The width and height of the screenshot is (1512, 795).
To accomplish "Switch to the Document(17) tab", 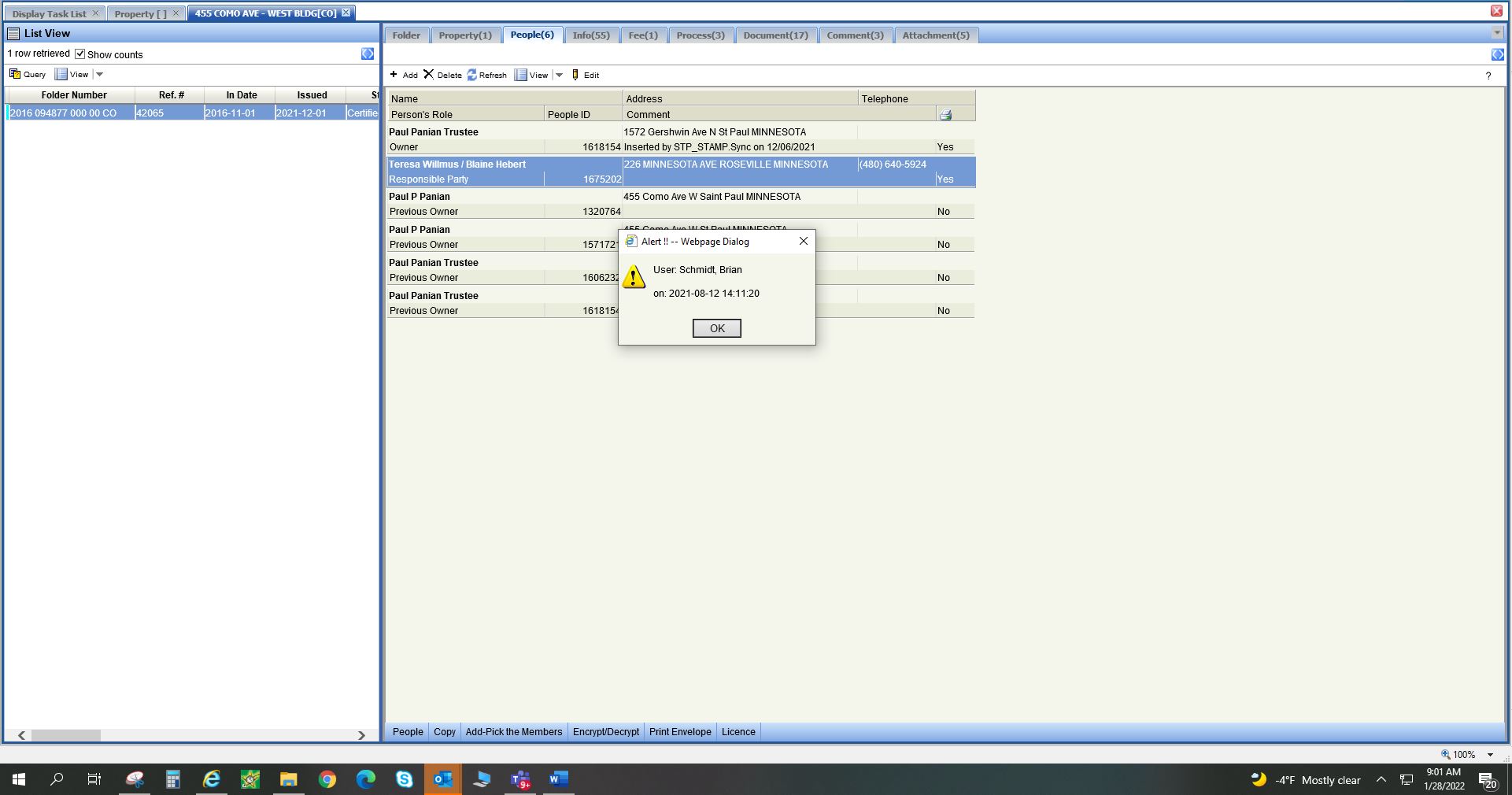I will (x=775, y=35).
